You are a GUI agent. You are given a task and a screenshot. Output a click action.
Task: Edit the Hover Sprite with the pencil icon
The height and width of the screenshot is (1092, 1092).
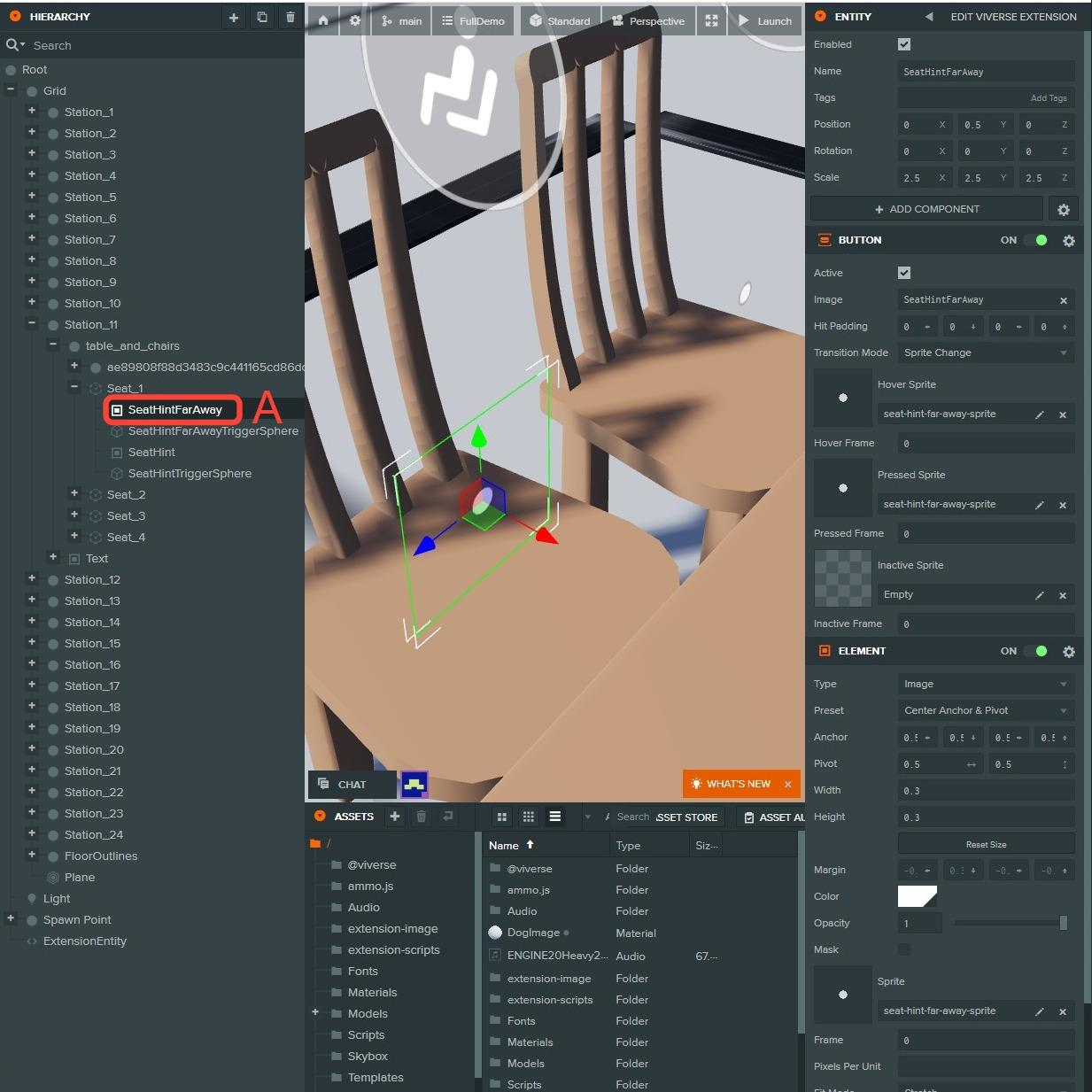pos(1040,414)
